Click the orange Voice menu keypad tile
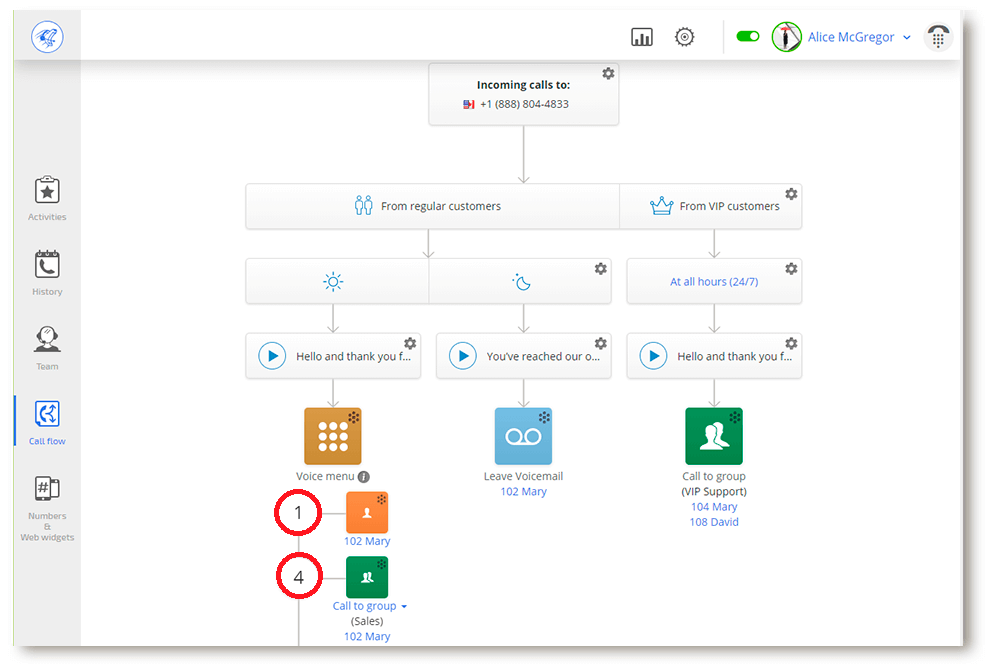This screenshot has width=1000, height=664. coord(333,436)
